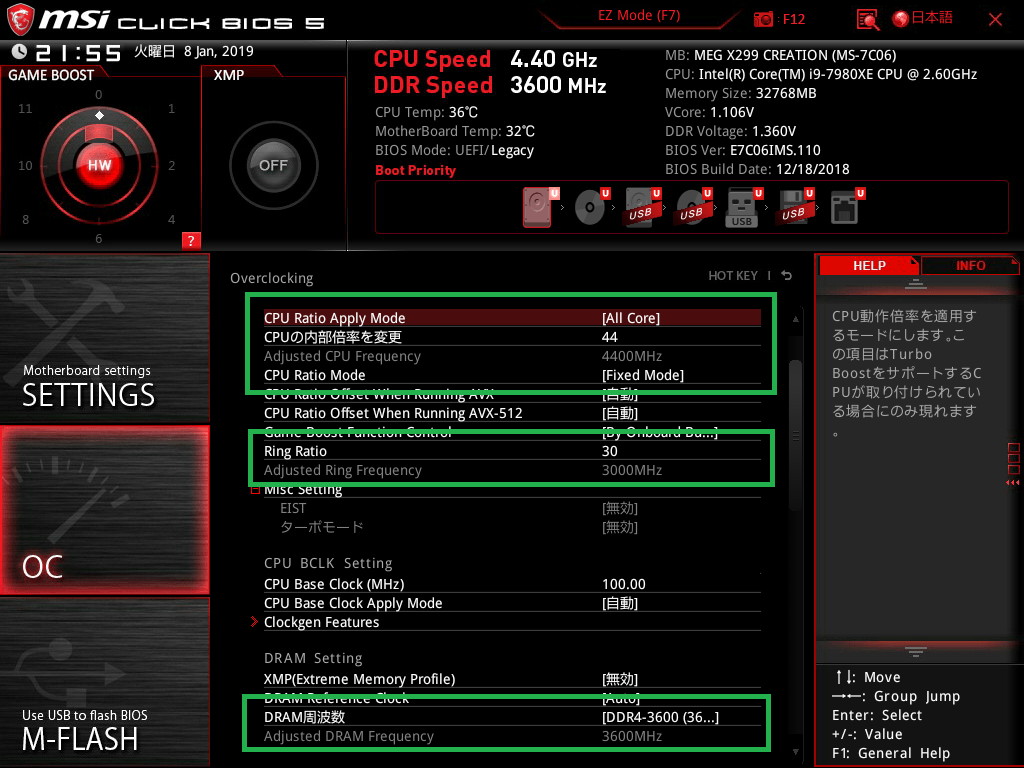Click the MotherBoard Temp 32℃ reading
Screen dimensions: 1024x768
(x=455, y=131)
